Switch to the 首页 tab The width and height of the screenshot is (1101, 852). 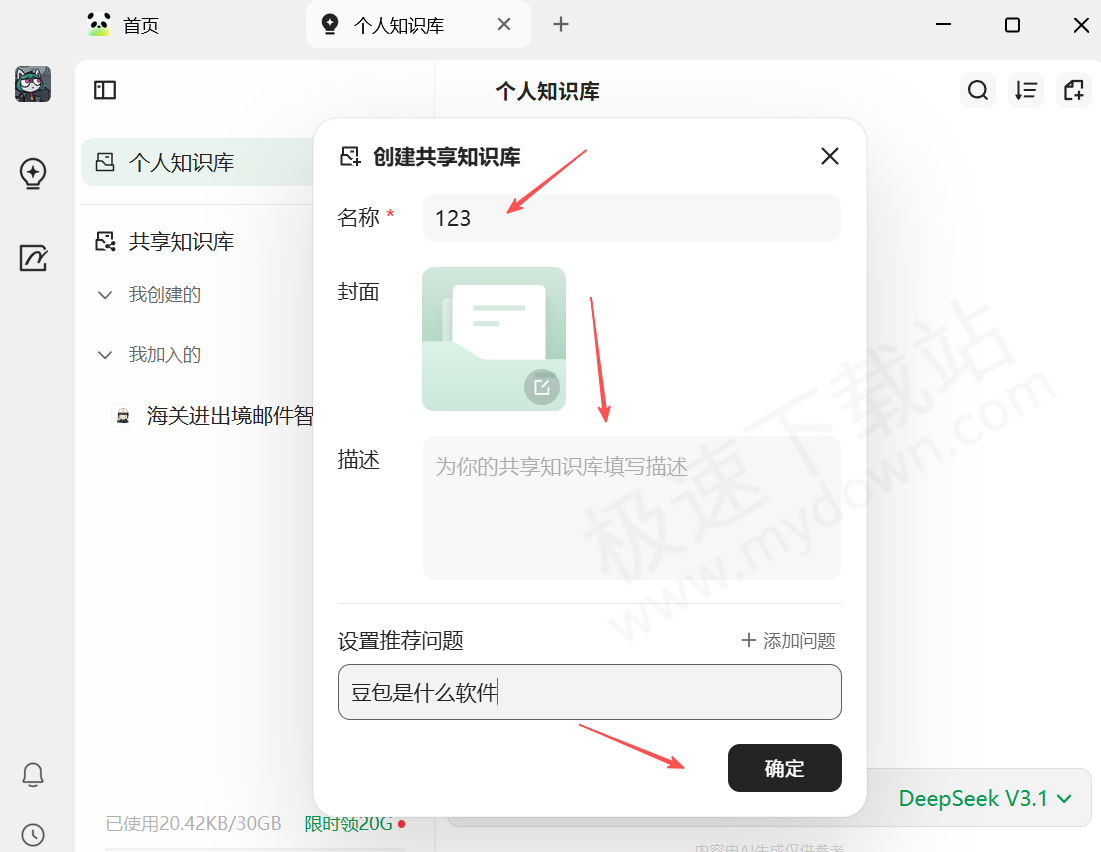[125, 25]
